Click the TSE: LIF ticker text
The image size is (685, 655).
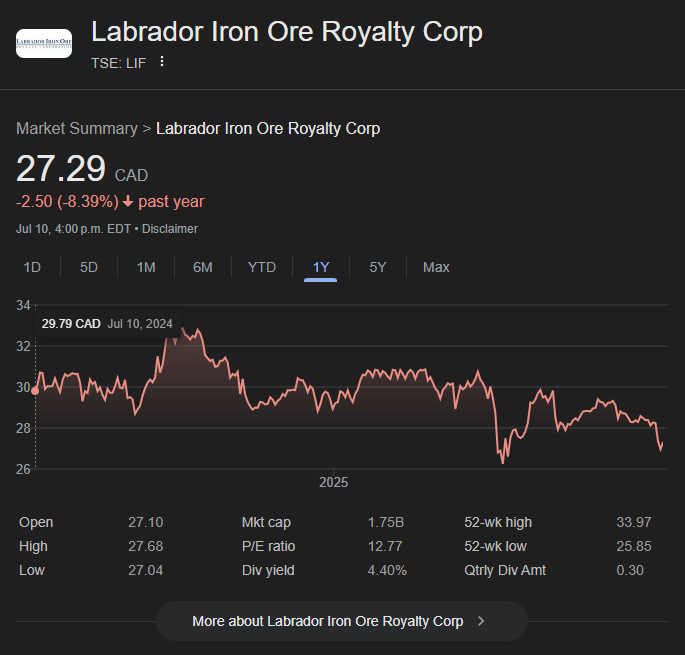[118, 63]
